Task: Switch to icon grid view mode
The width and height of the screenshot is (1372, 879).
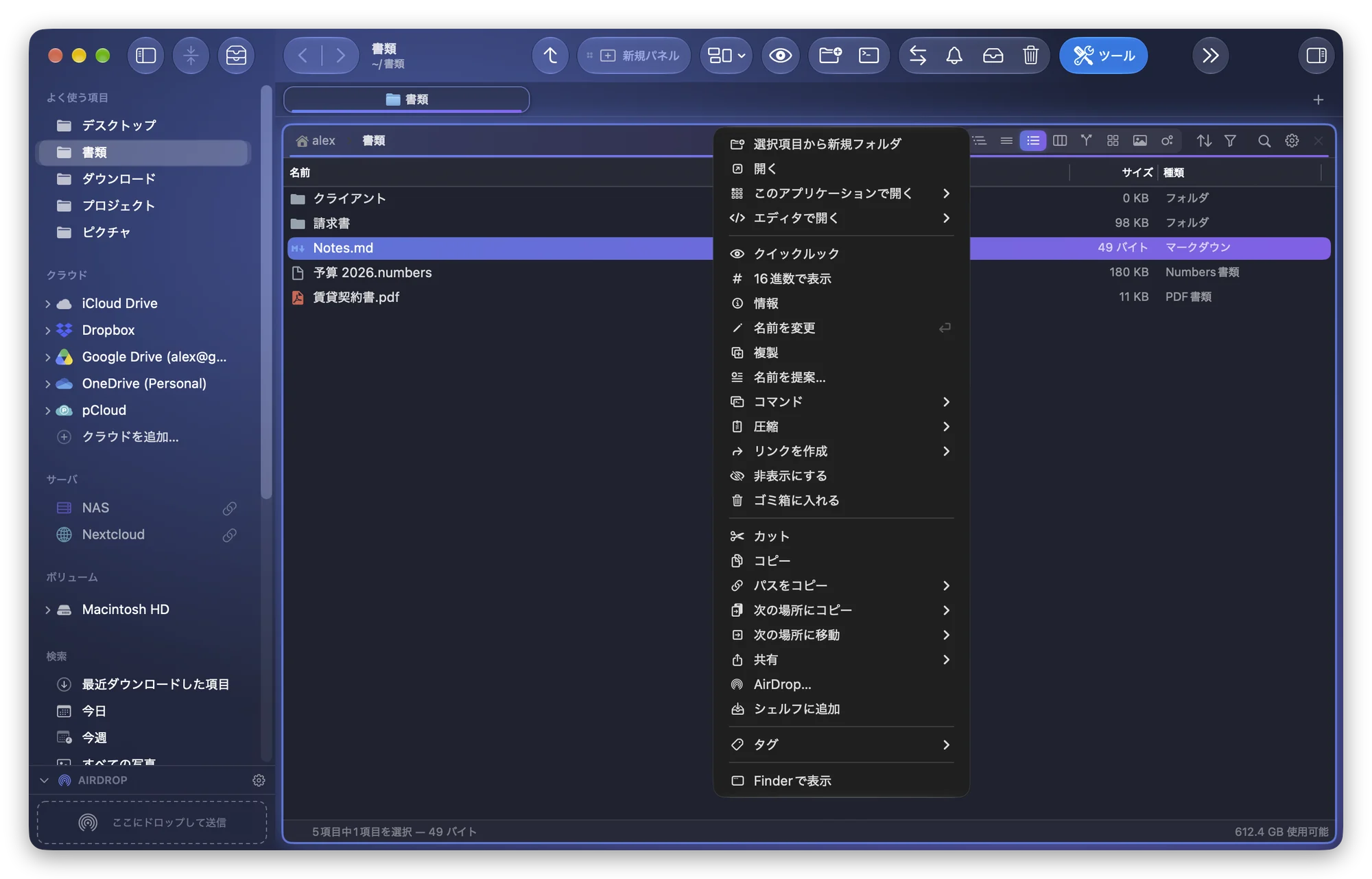Action: pos(1113,141)
